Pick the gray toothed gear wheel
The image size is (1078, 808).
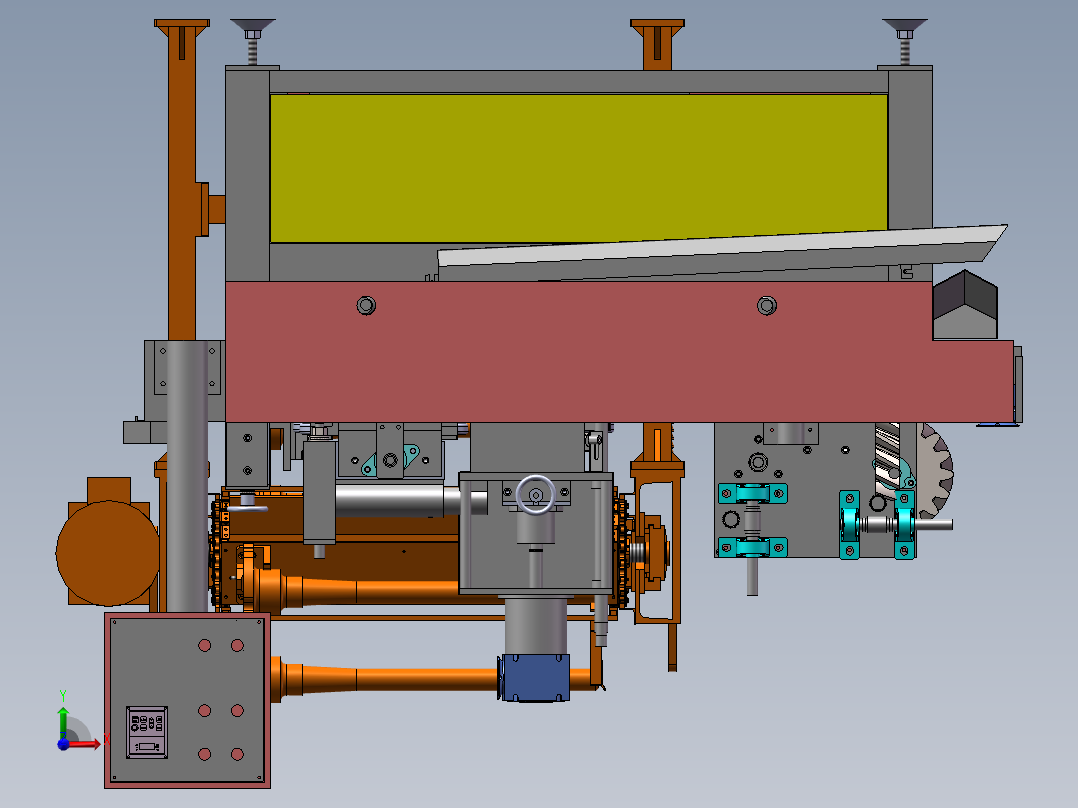point(935,472)
